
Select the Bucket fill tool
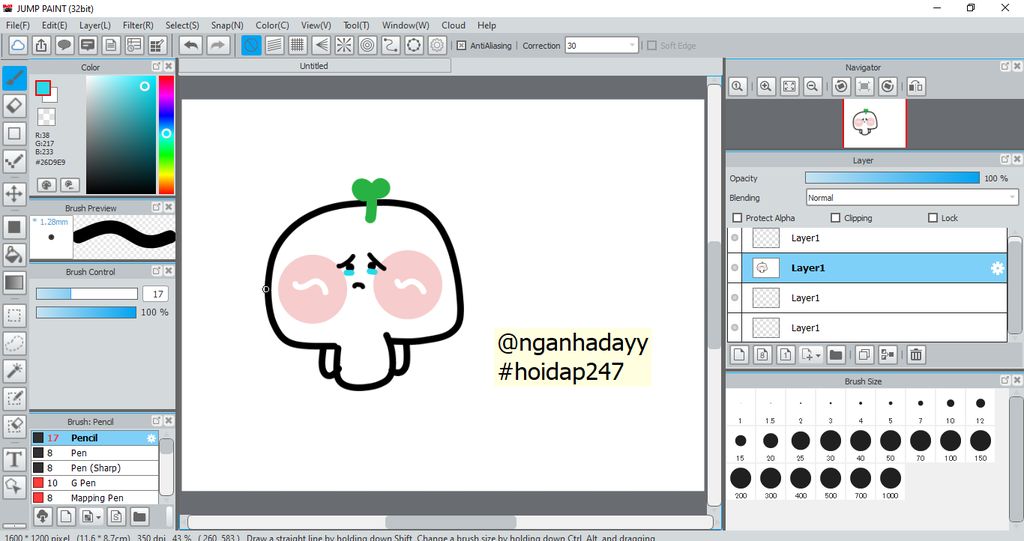coord(15,255)
